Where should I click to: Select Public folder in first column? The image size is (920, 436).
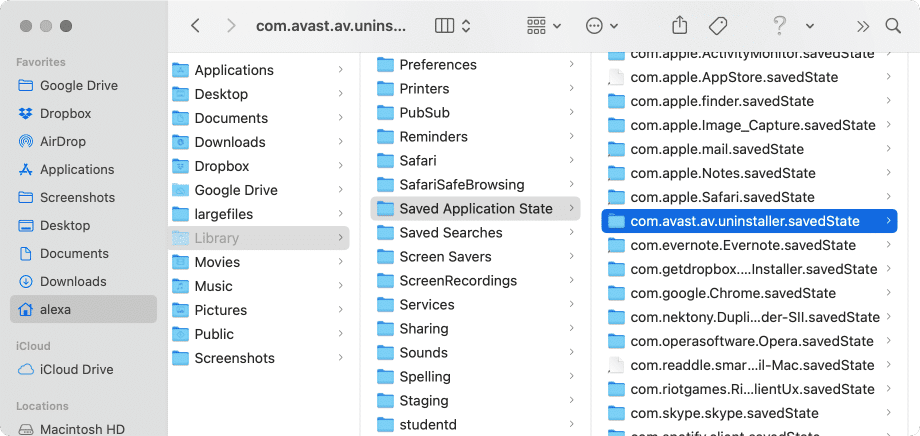pyautogui.click(x=259, y=334)
